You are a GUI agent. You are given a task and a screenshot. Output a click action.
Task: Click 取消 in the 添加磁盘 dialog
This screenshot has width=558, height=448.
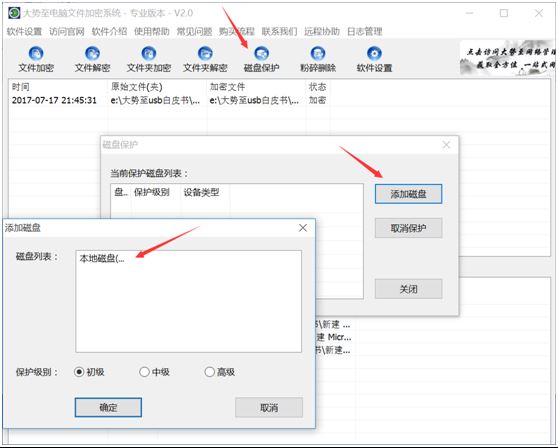point(269,407)
